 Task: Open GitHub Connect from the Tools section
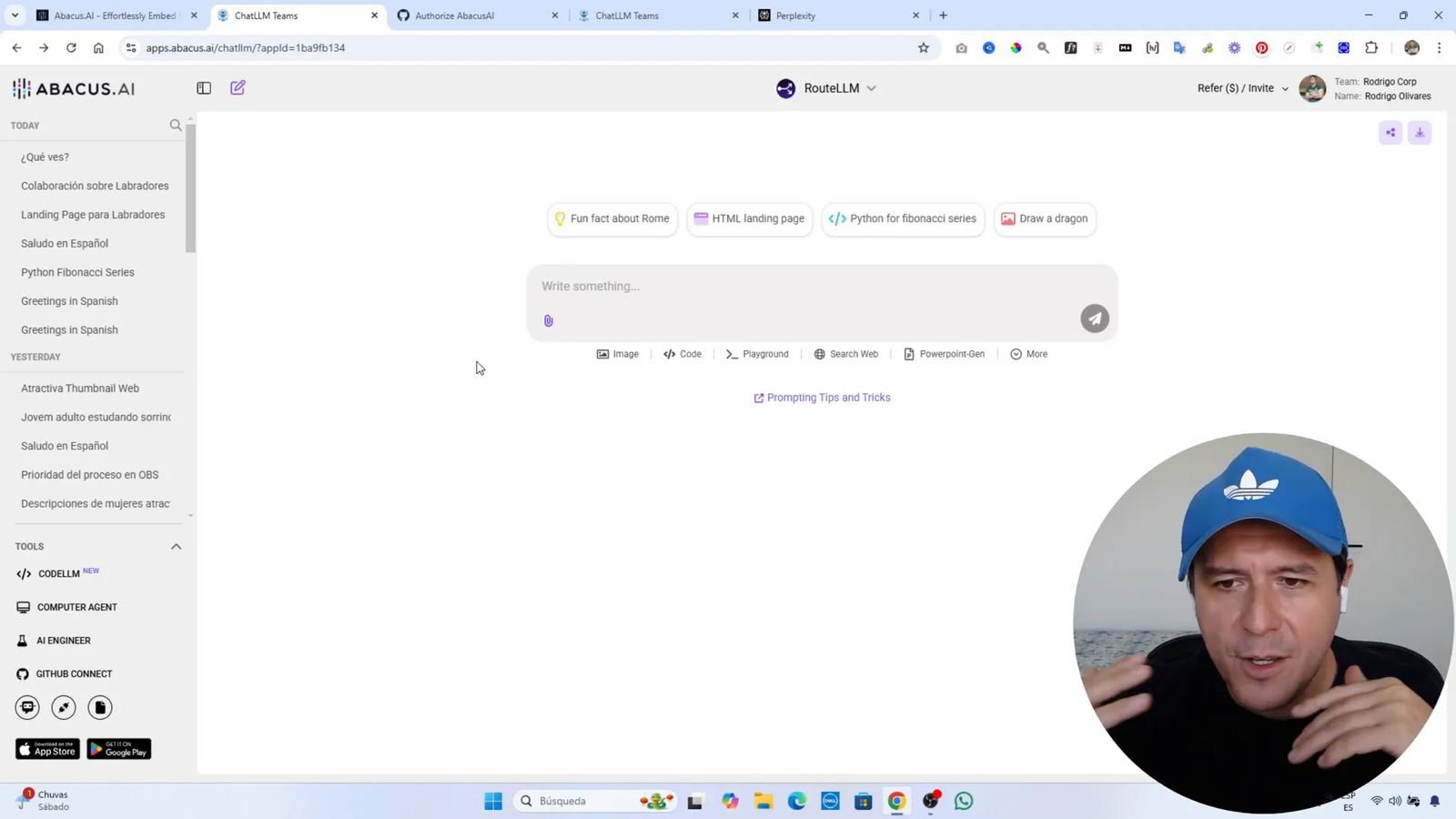coord(74,673)
